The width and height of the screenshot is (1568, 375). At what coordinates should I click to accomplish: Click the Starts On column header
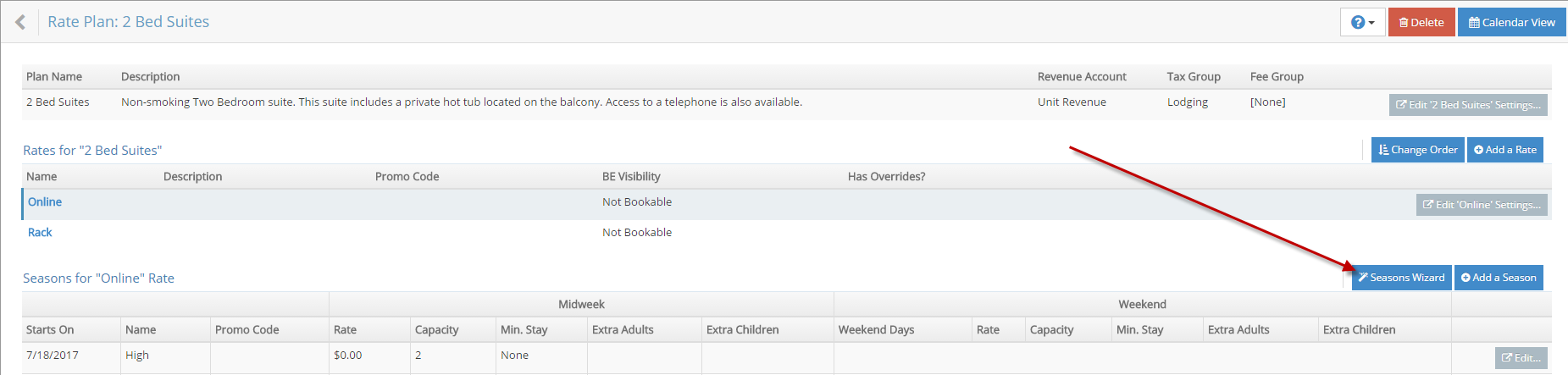pyautogui.click(x=50, y=330)
